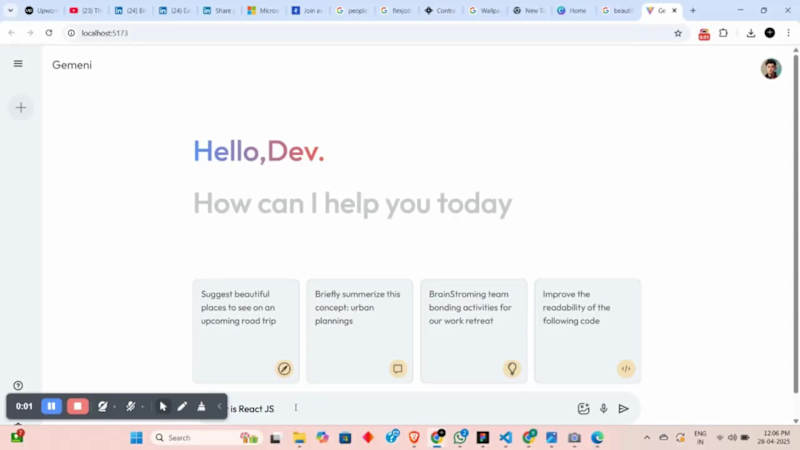Close the active localhost tab
This screenshot has width=800, height=450.
674,10
